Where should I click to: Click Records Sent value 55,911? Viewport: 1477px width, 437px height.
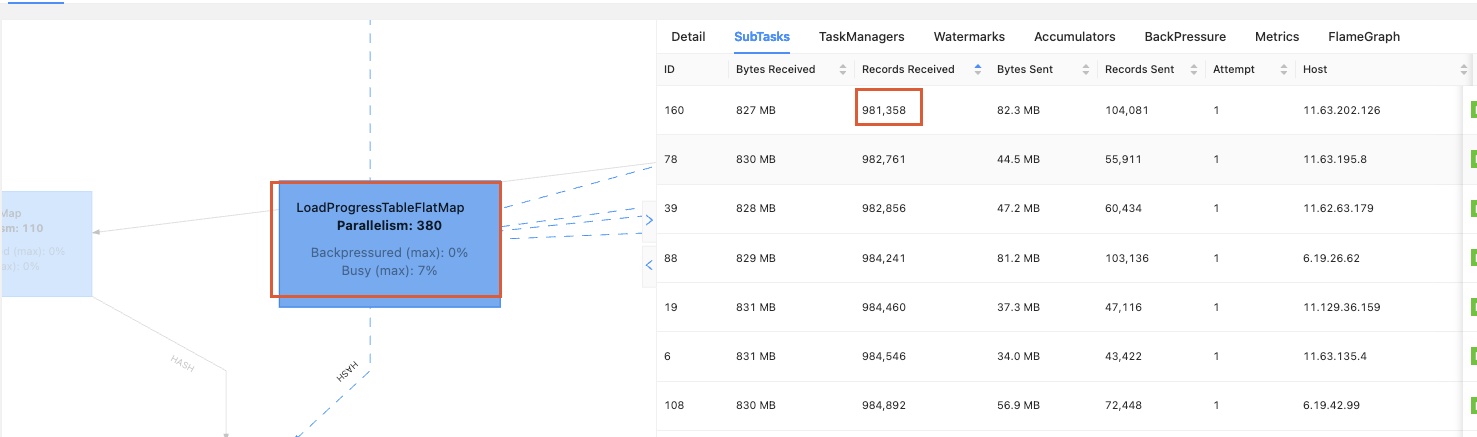click(x=1122, y=159)
